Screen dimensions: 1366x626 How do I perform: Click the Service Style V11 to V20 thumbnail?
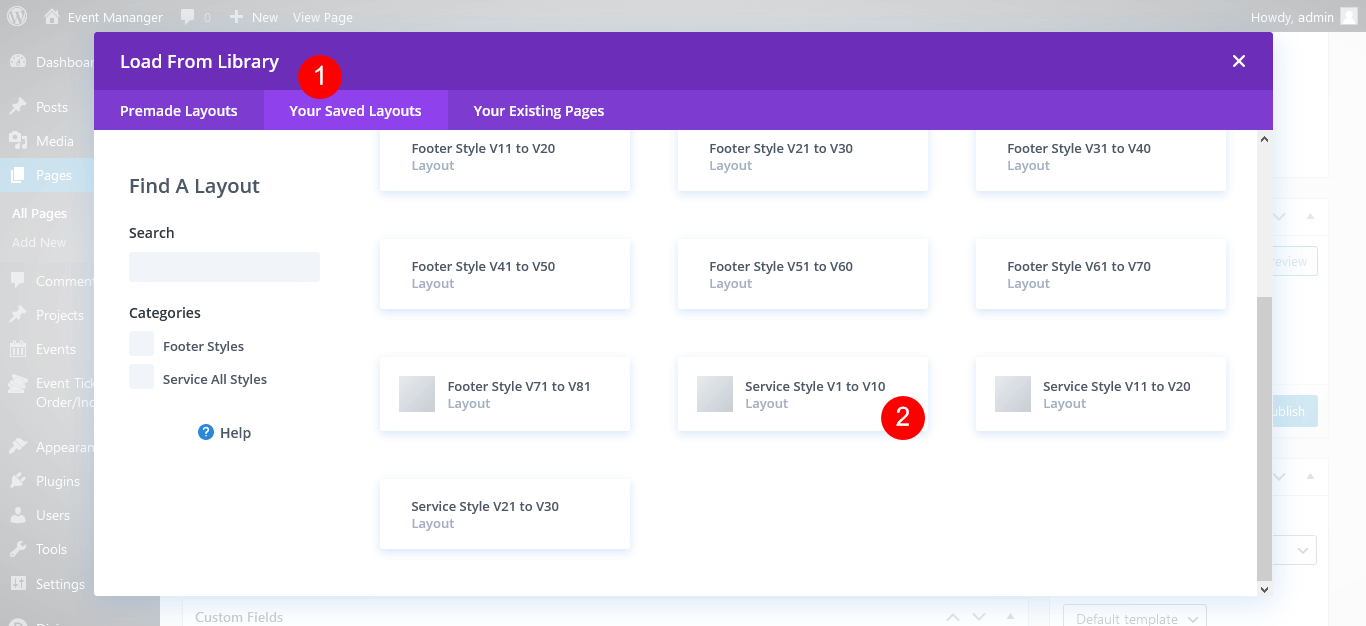1013,394
